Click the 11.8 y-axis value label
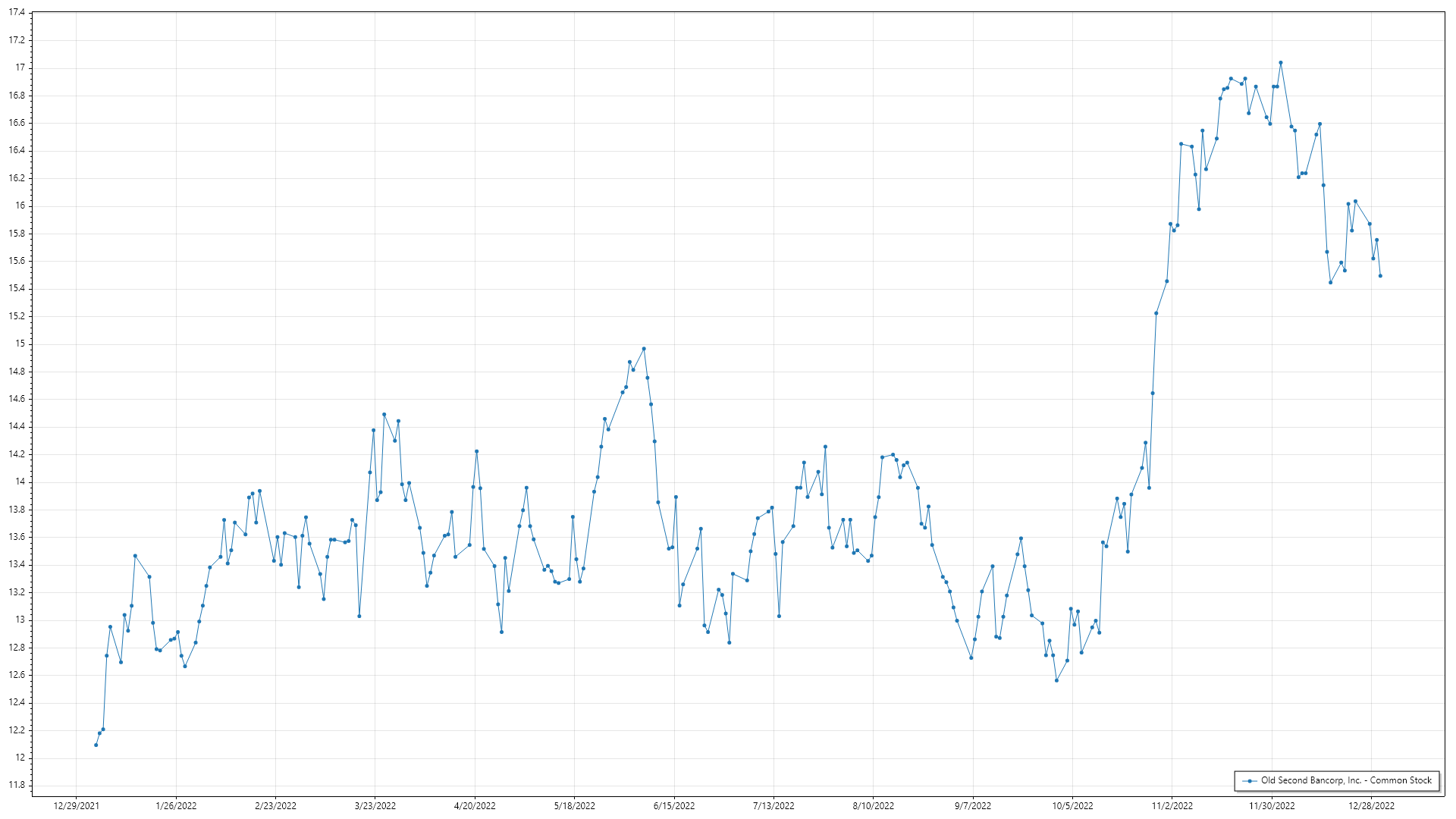This screenshot has width=1456, height=819. click(x=17, y=786)
